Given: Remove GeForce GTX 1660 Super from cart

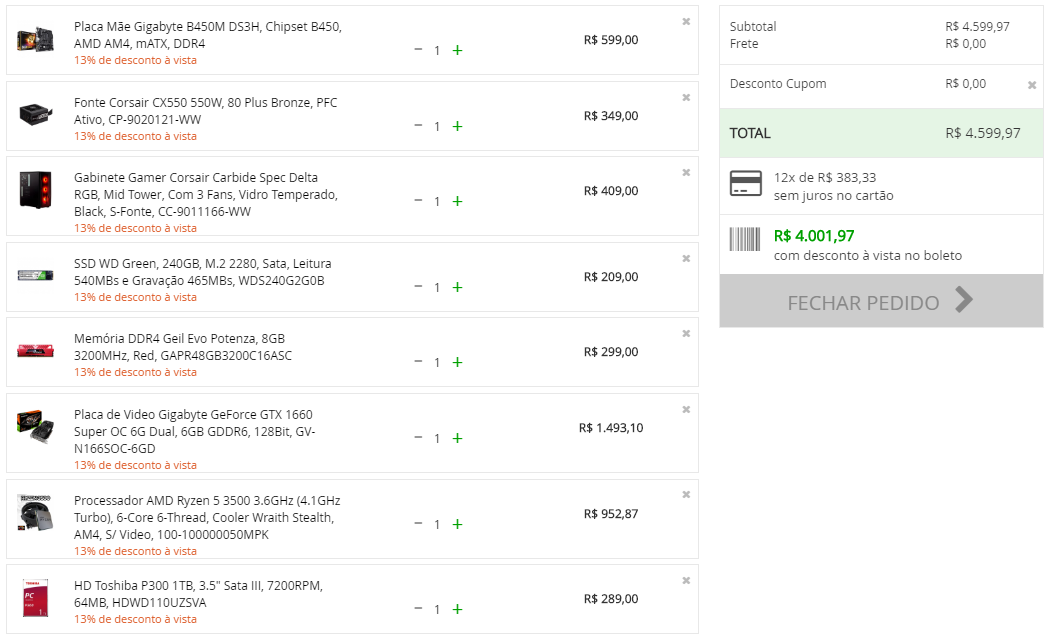Looking at the screenshot, I should [686, 410].
